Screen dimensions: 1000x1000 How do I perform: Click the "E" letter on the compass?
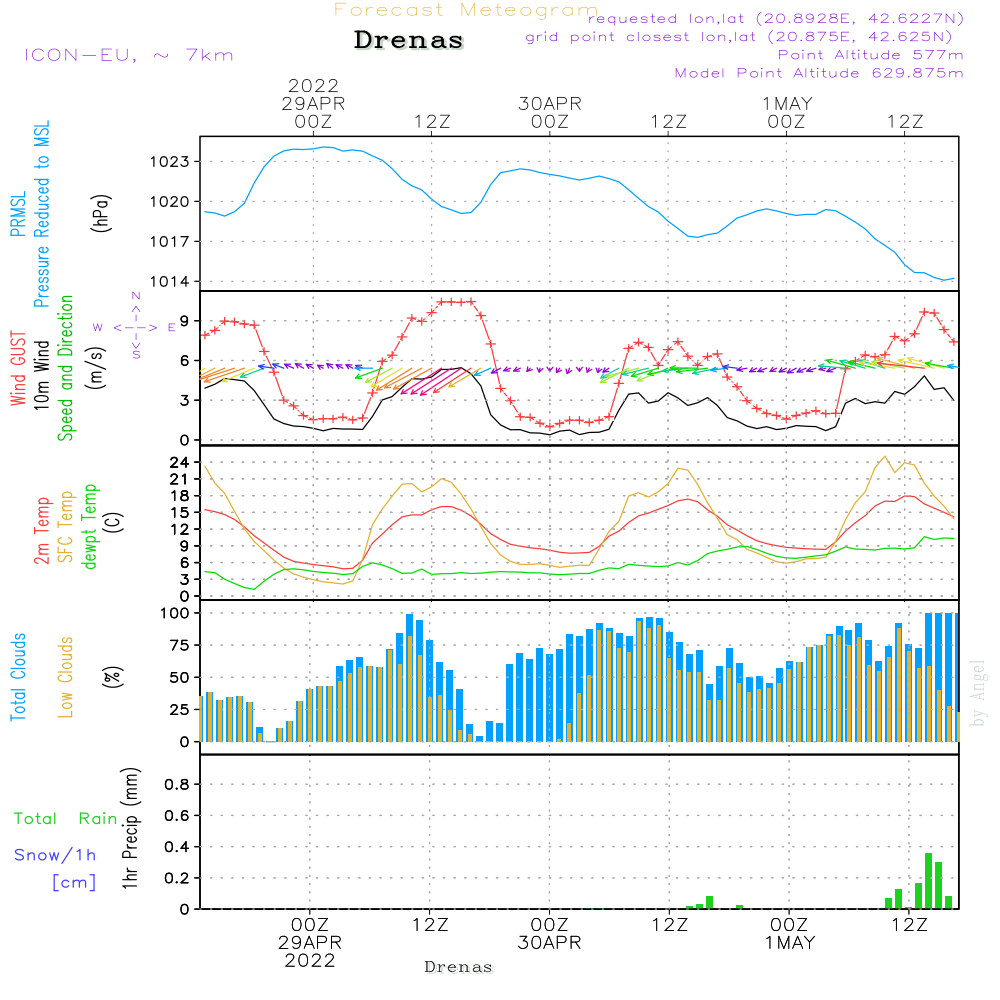click(x=171, y=328)
